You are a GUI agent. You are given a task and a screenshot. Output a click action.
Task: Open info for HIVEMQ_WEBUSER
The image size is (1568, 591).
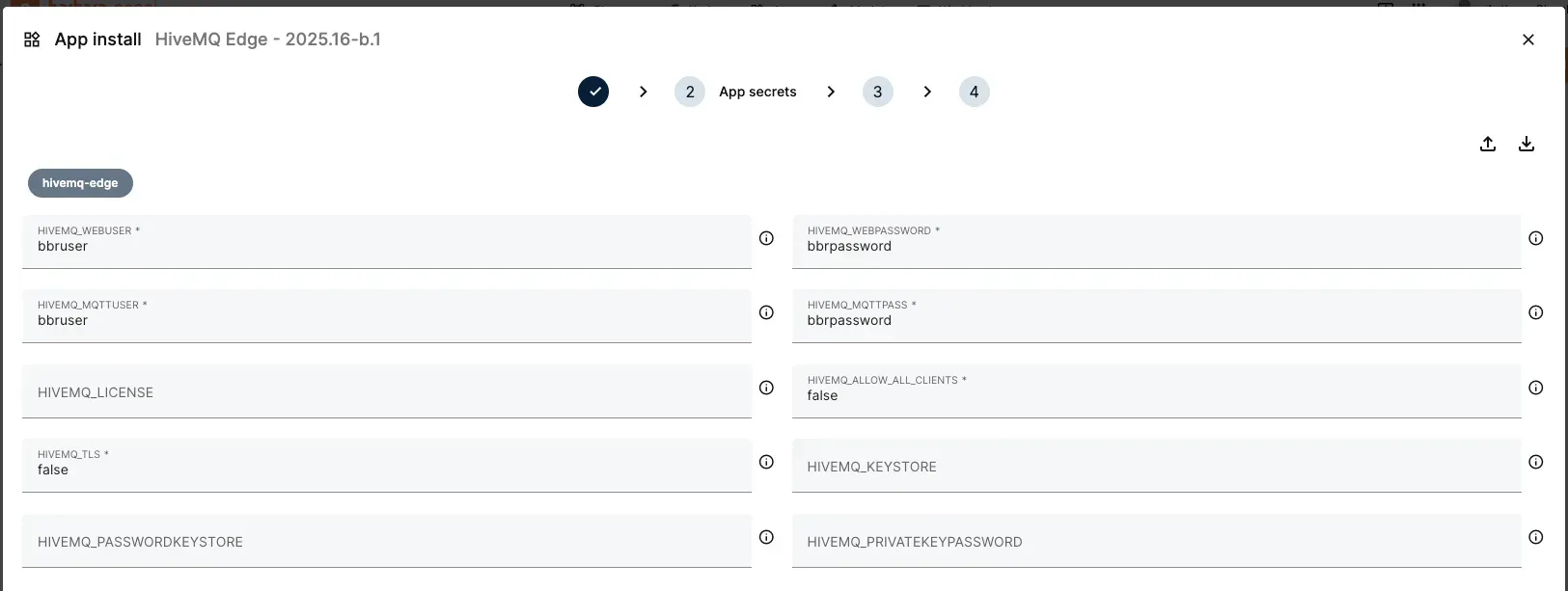click(766, 238)
